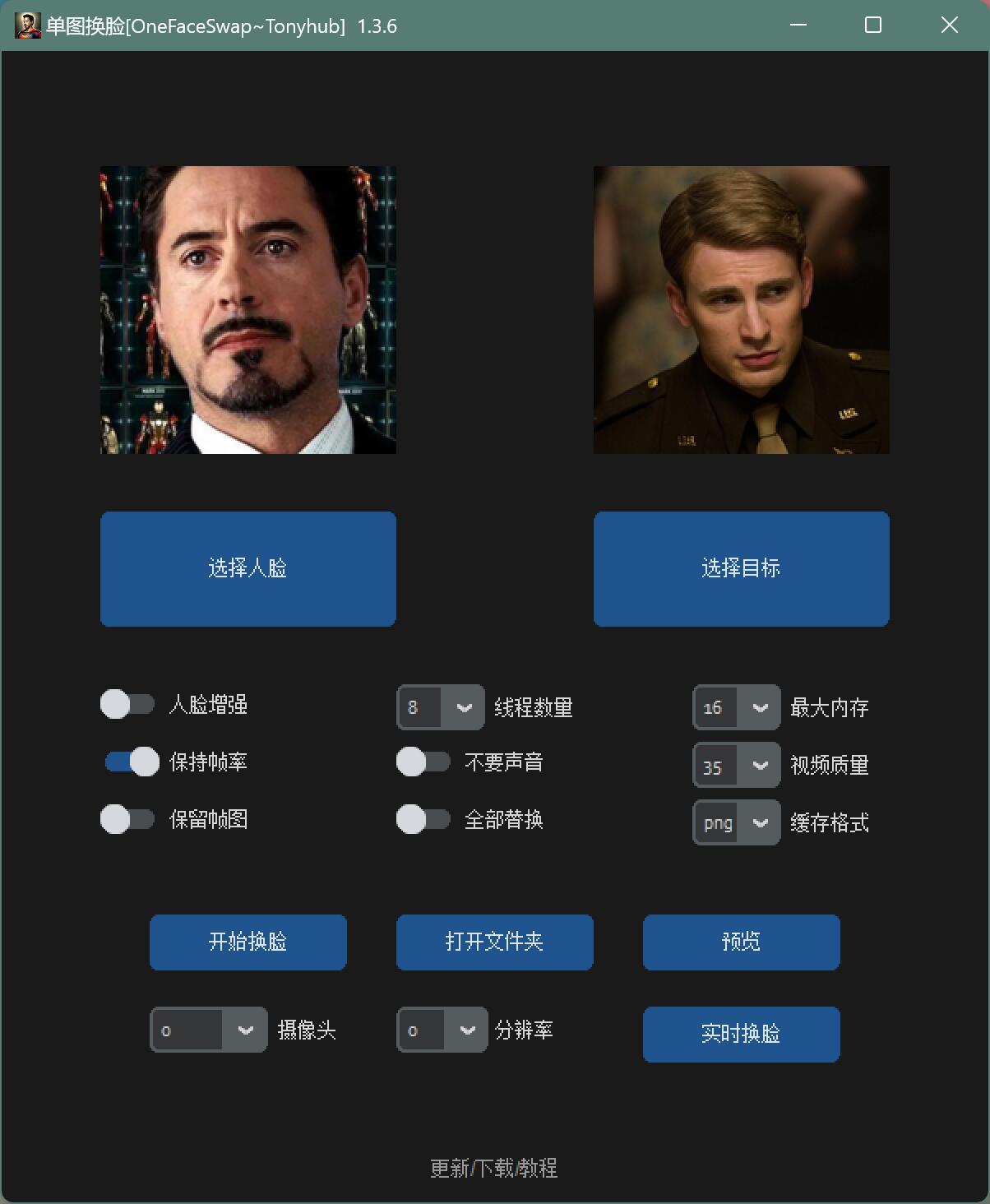Viewport: 990px width, 1204px height.
Task: Click the source face thumbnail image
Action: 248,310
